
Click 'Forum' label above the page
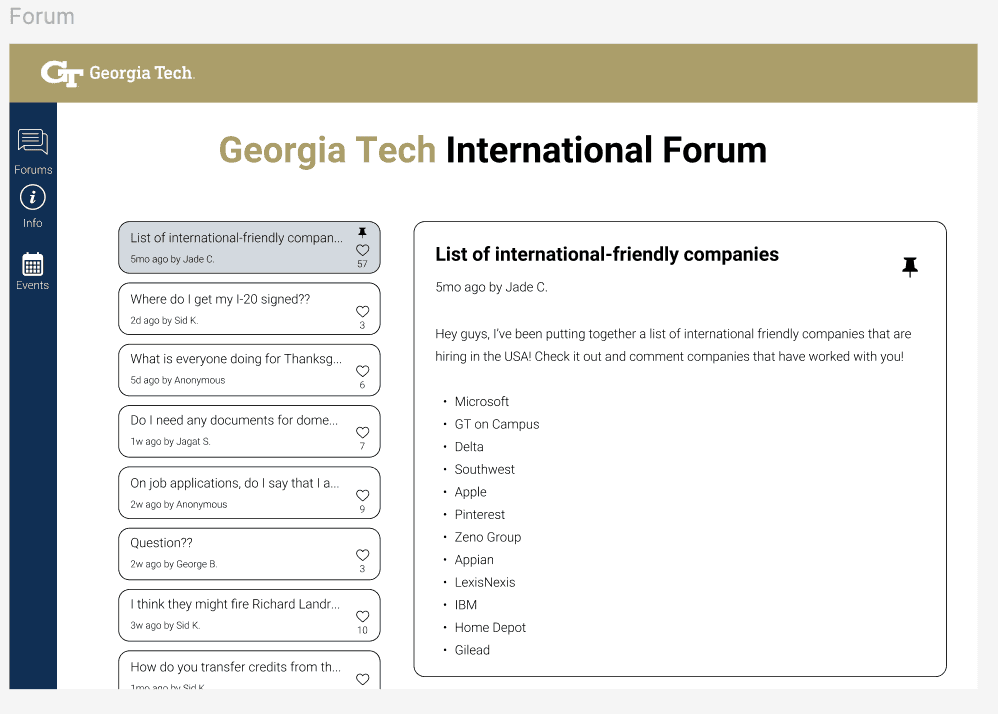click(x=42, y=17)
